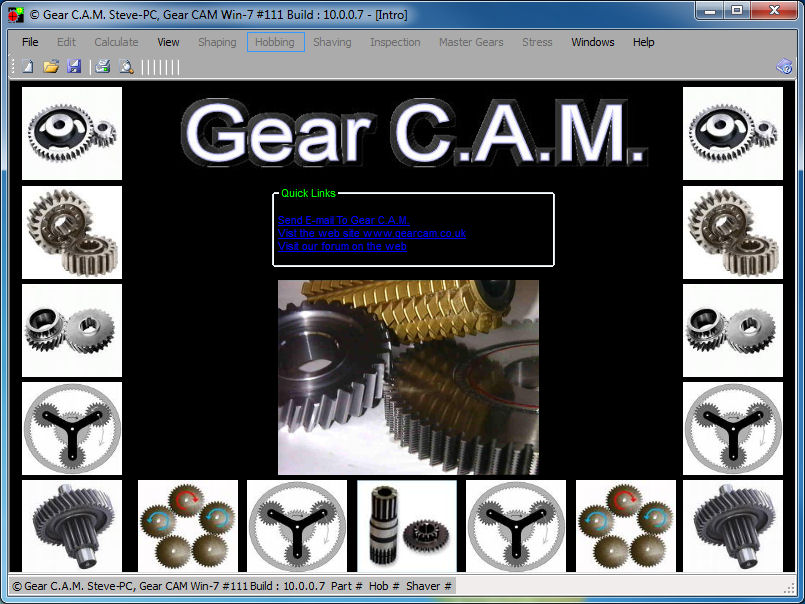Open the Edit menu
Image resolution: width=805 pixels, height=604 pixels.
66,42
